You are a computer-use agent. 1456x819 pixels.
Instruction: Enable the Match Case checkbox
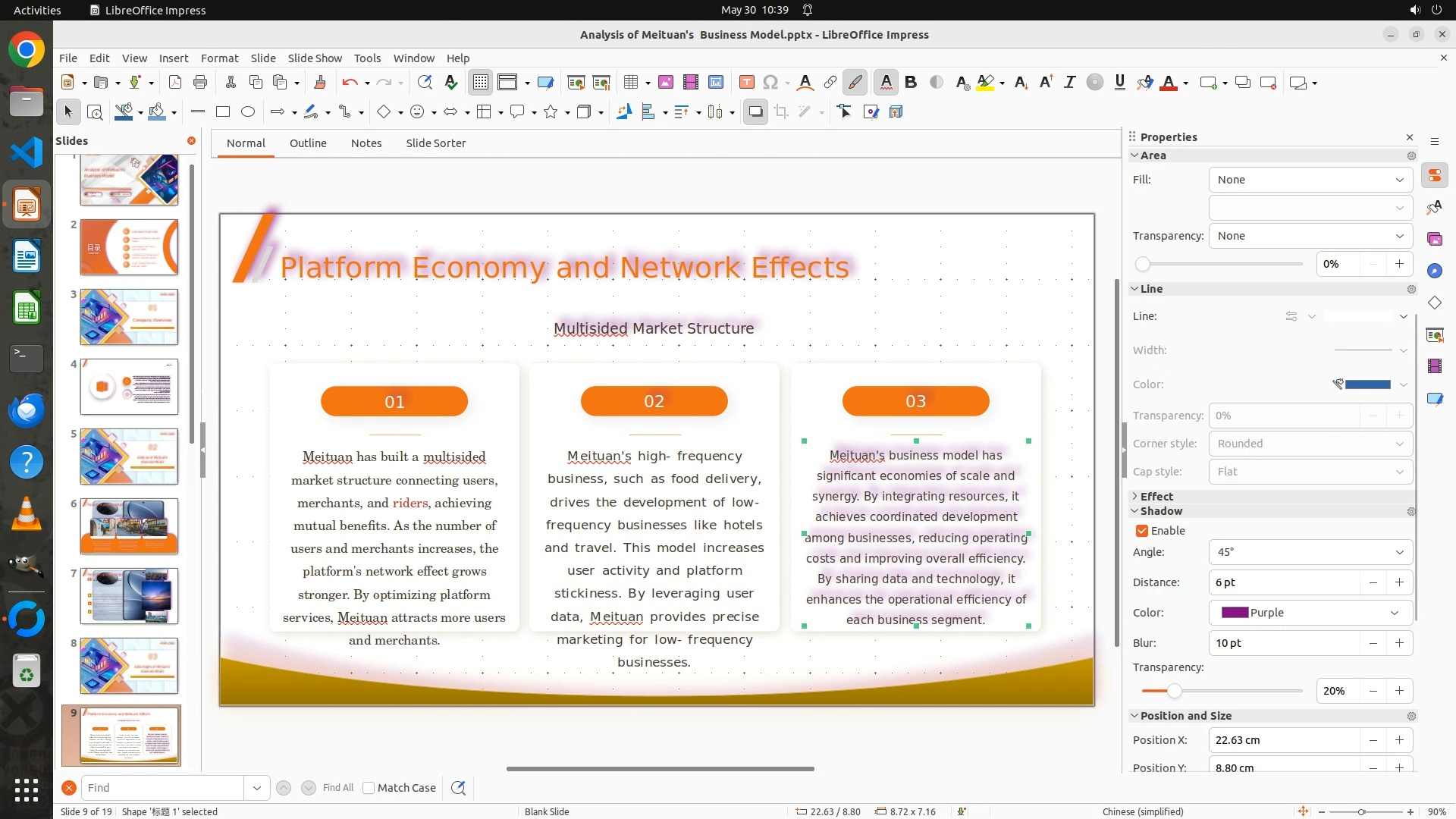click(369, 788)
